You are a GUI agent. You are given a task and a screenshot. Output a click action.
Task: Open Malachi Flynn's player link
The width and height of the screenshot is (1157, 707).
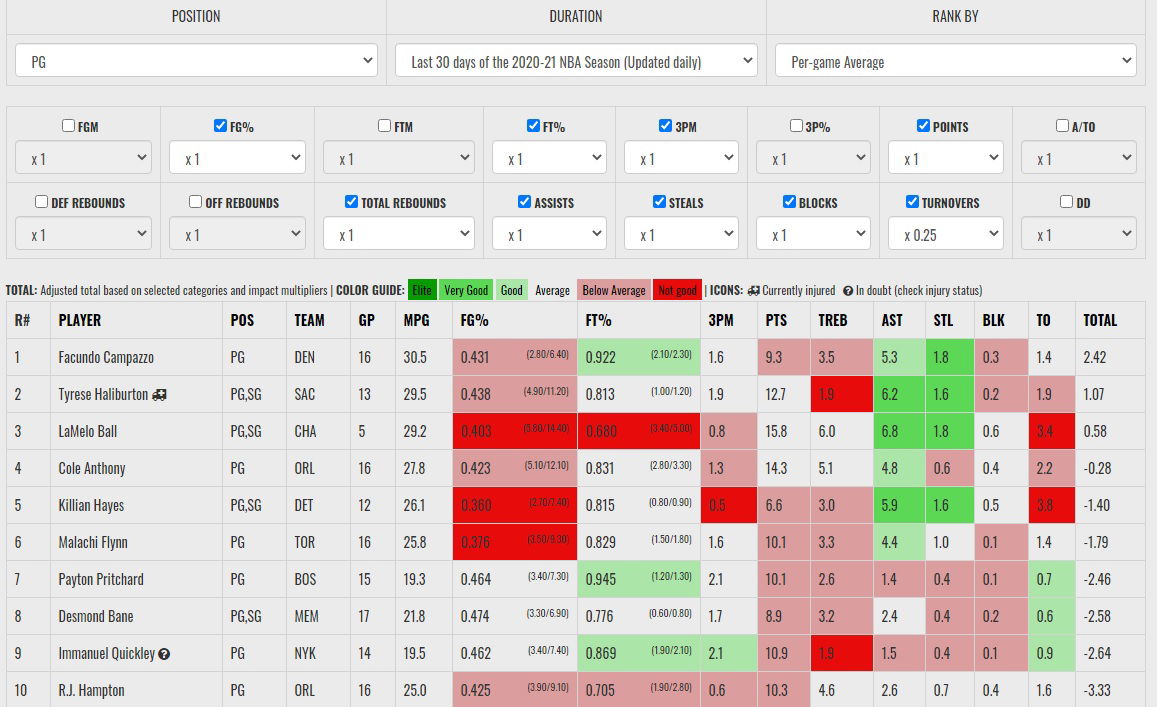tap(93, 542)
